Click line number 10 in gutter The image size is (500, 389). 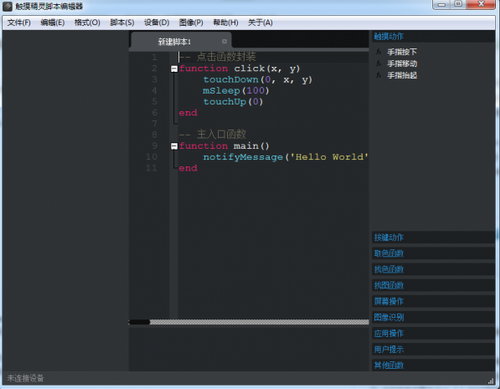151,157
